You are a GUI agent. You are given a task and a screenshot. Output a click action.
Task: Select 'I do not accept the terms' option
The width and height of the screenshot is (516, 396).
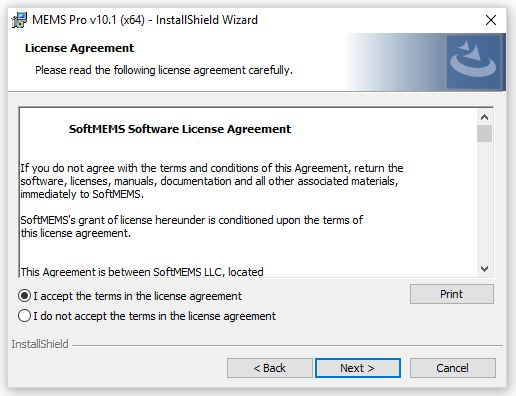[x=25, y=316]
